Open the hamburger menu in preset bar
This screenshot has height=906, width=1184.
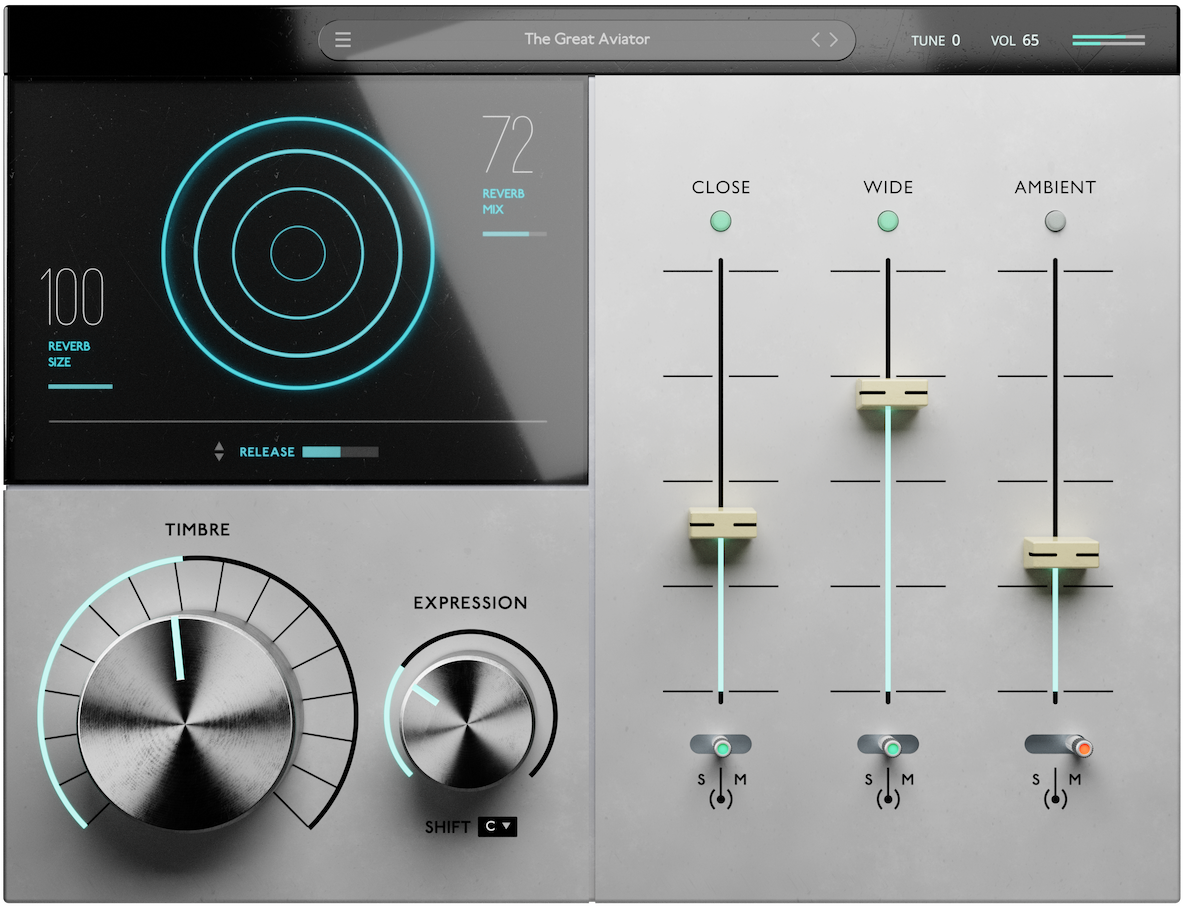tap(343, 40)
